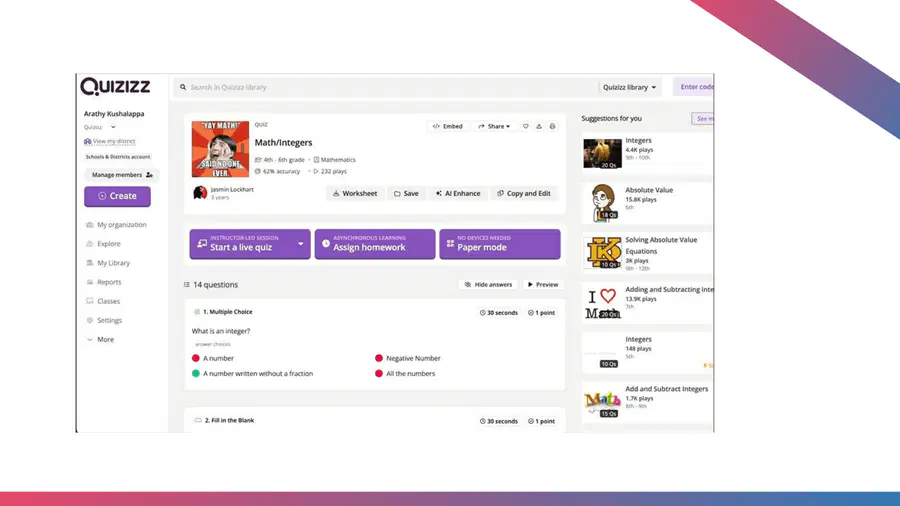
Task: Open My Library in the sidebar
Action: [x=114, y=263]
